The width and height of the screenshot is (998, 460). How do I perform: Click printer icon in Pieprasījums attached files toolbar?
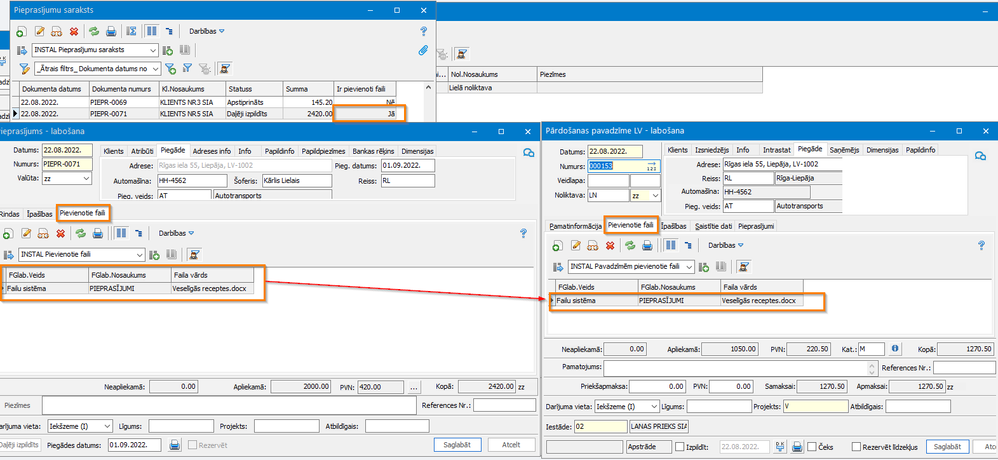97,233
